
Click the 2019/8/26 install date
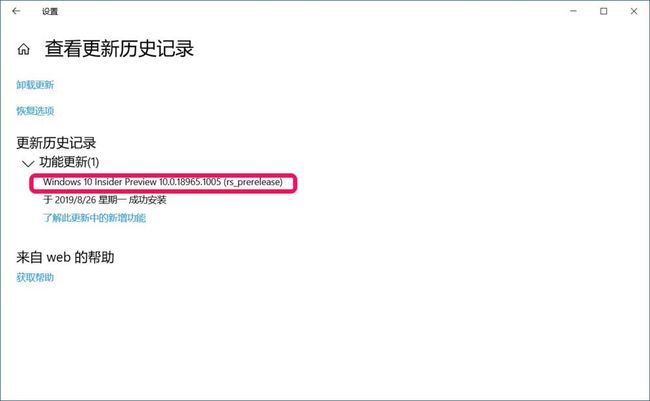(x=75, y=200)
